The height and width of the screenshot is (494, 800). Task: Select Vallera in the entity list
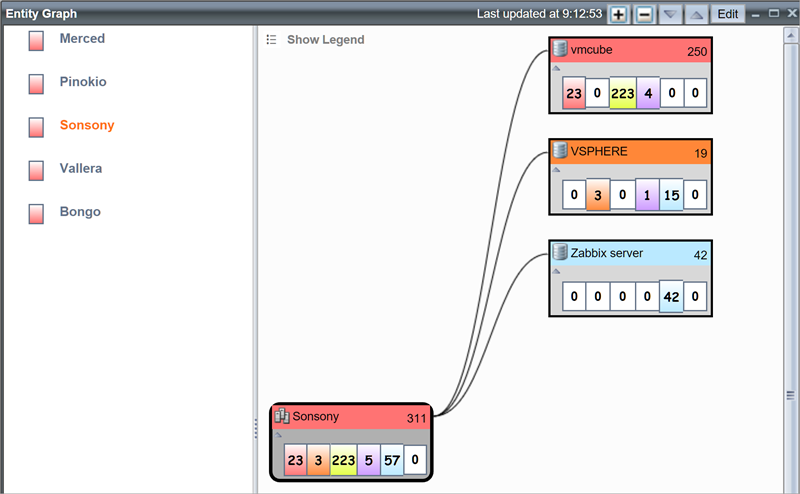click(81, 168)
